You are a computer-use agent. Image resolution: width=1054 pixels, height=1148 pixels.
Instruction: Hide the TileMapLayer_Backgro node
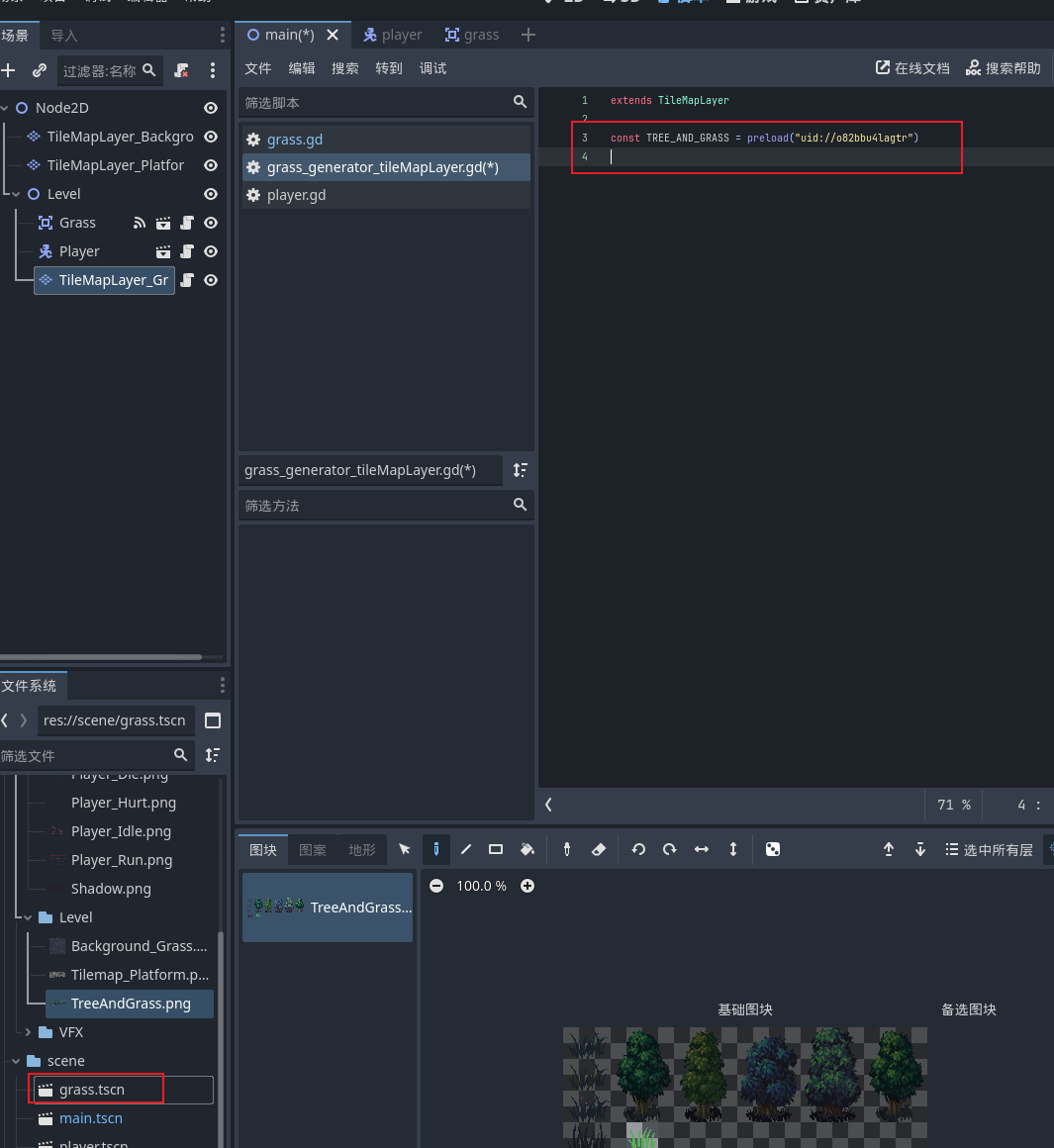point(211,137)
